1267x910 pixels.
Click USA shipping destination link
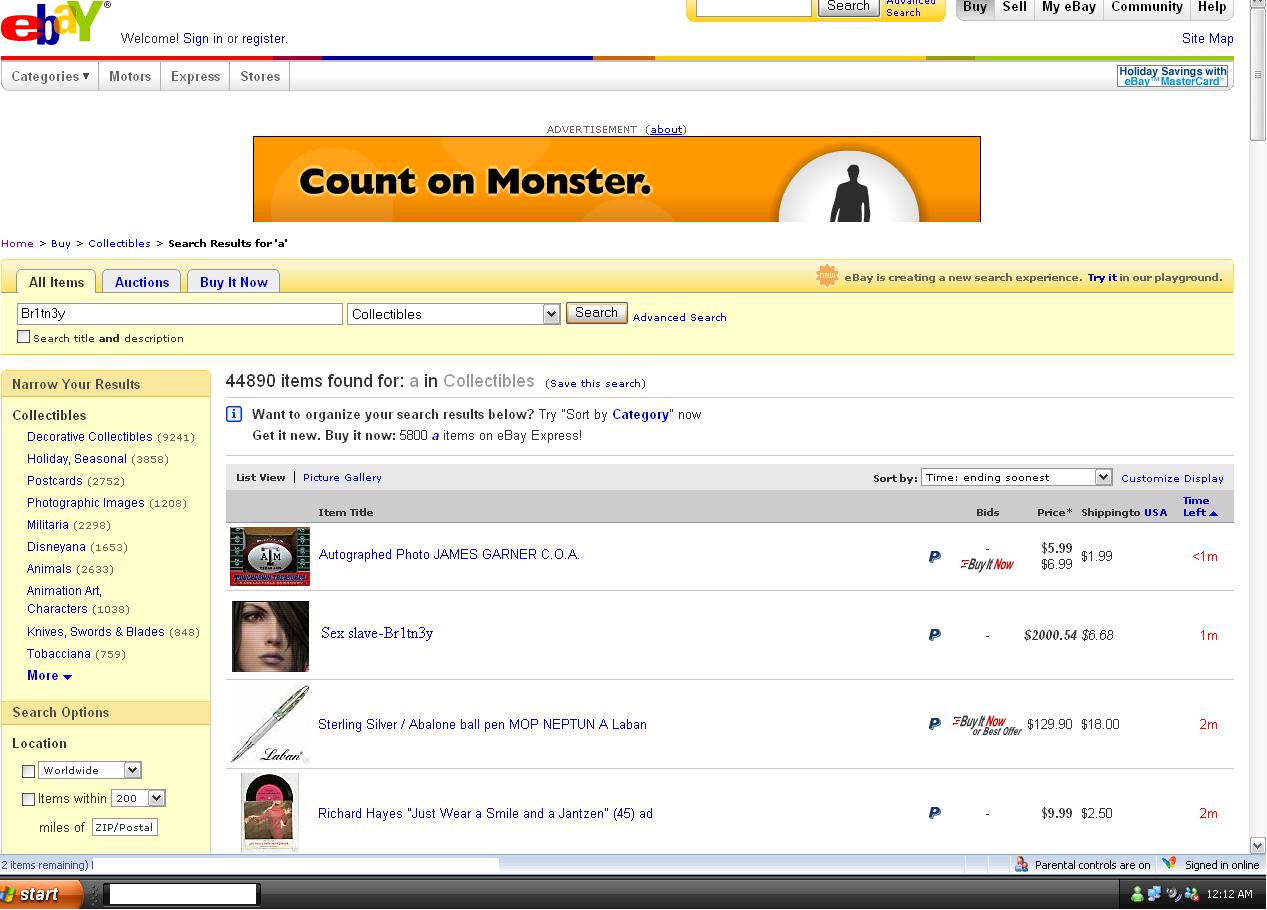[x=1155, y=512]
